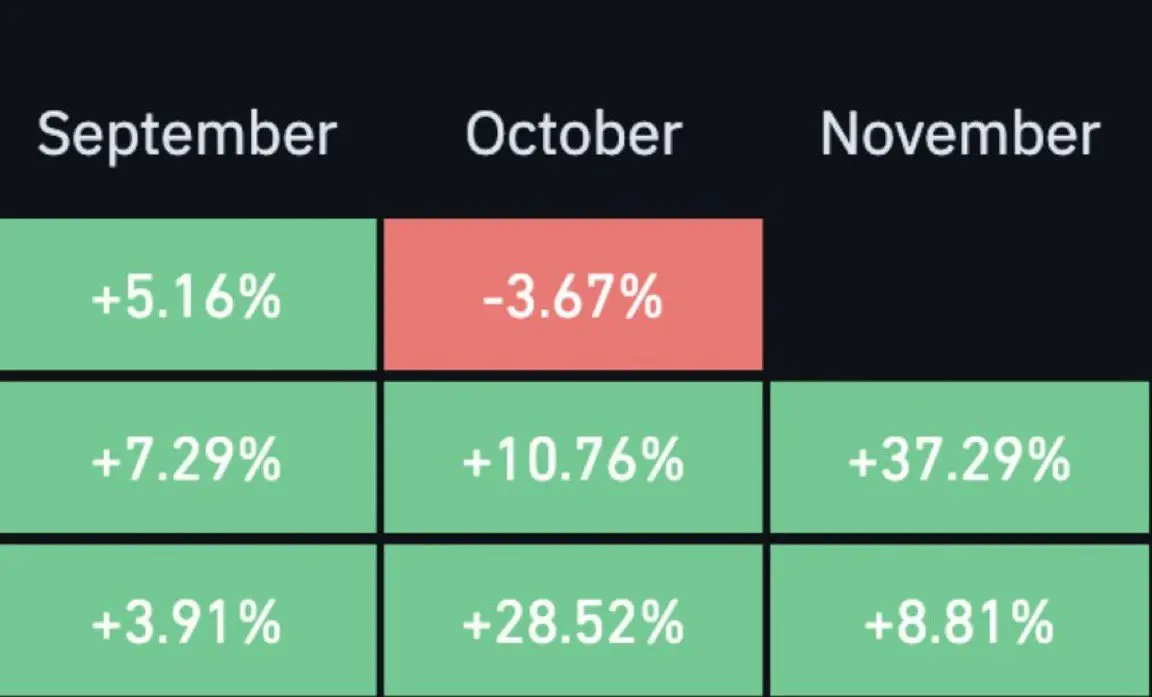The height and width of the screenshot is (697, 1152).
Task: Open the +37.29% November cell
Action: tap(960, 459)
